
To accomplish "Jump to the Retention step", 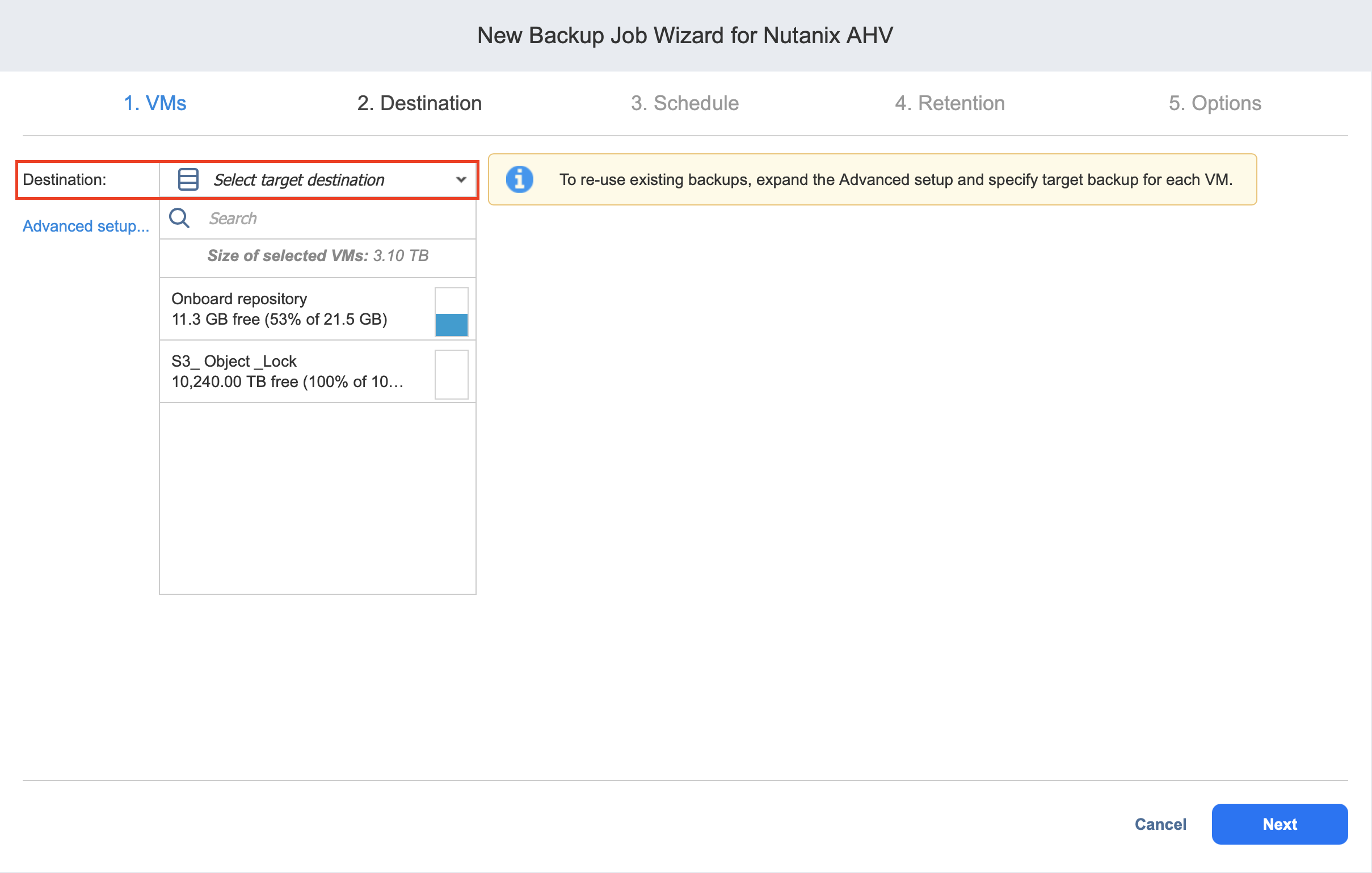I will click(x=949, y=103).
